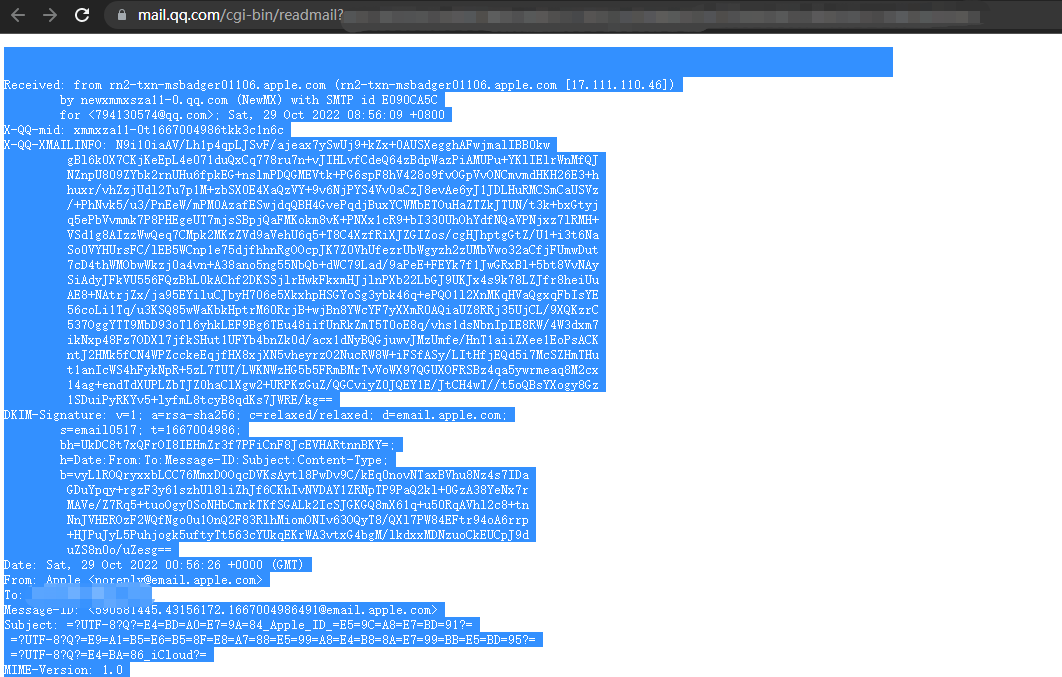This screenshot has width=1062, height=677.
Task: Click the 'Message-ID:' header line
Action: [221, 609]
